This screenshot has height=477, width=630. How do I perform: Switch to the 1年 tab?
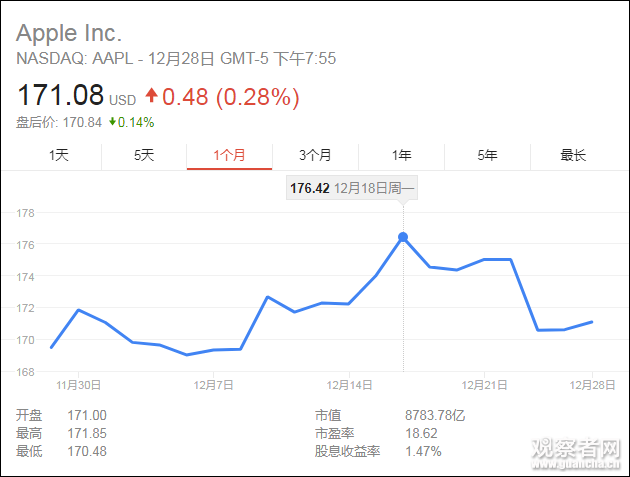click(x=401, y=155)
